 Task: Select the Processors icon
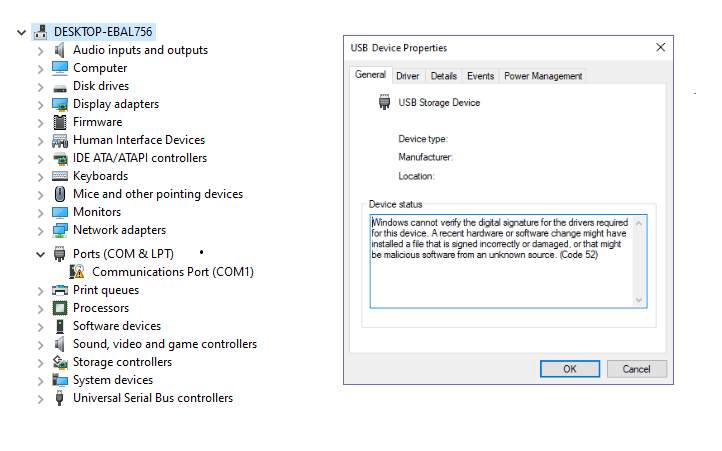click(60, 308)
